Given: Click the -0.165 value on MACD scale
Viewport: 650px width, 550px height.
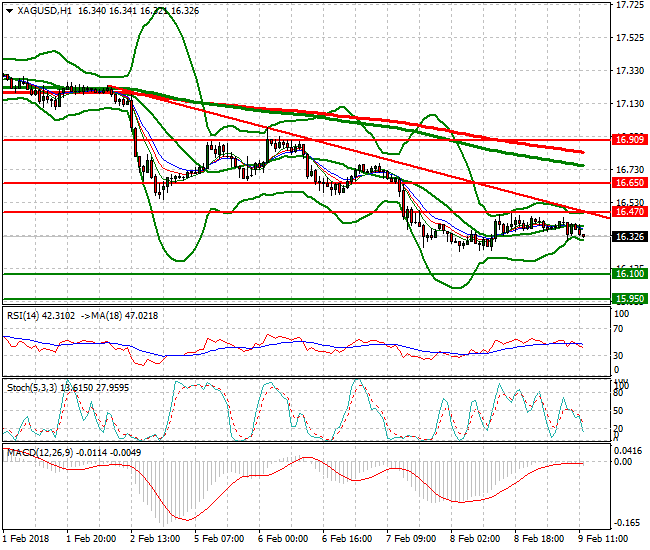Looking at the screenshot, I should click(629, 521).
